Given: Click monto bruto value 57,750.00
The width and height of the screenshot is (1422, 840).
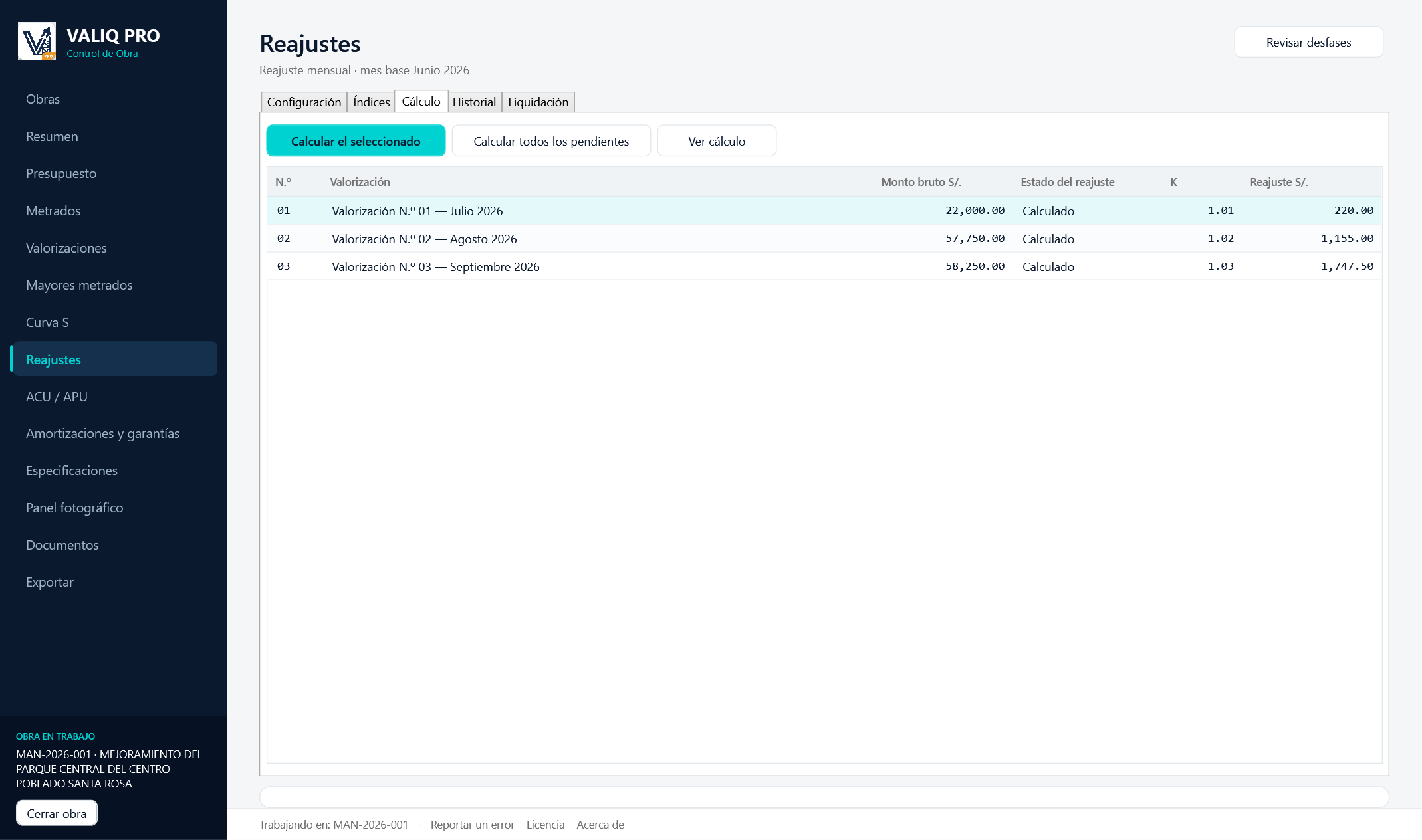Looking at the screenshot, I should click(975, 239).
